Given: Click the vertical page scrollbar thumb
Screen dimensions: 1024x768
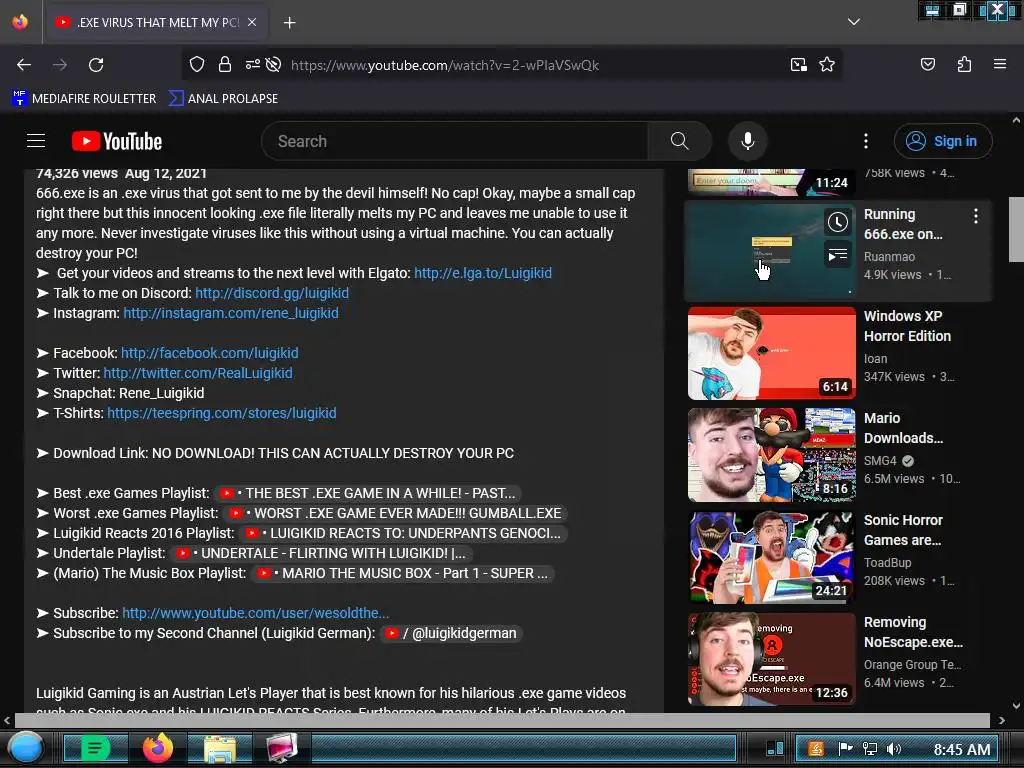Looking at the screenshot, I should (x=1016, y=229).
